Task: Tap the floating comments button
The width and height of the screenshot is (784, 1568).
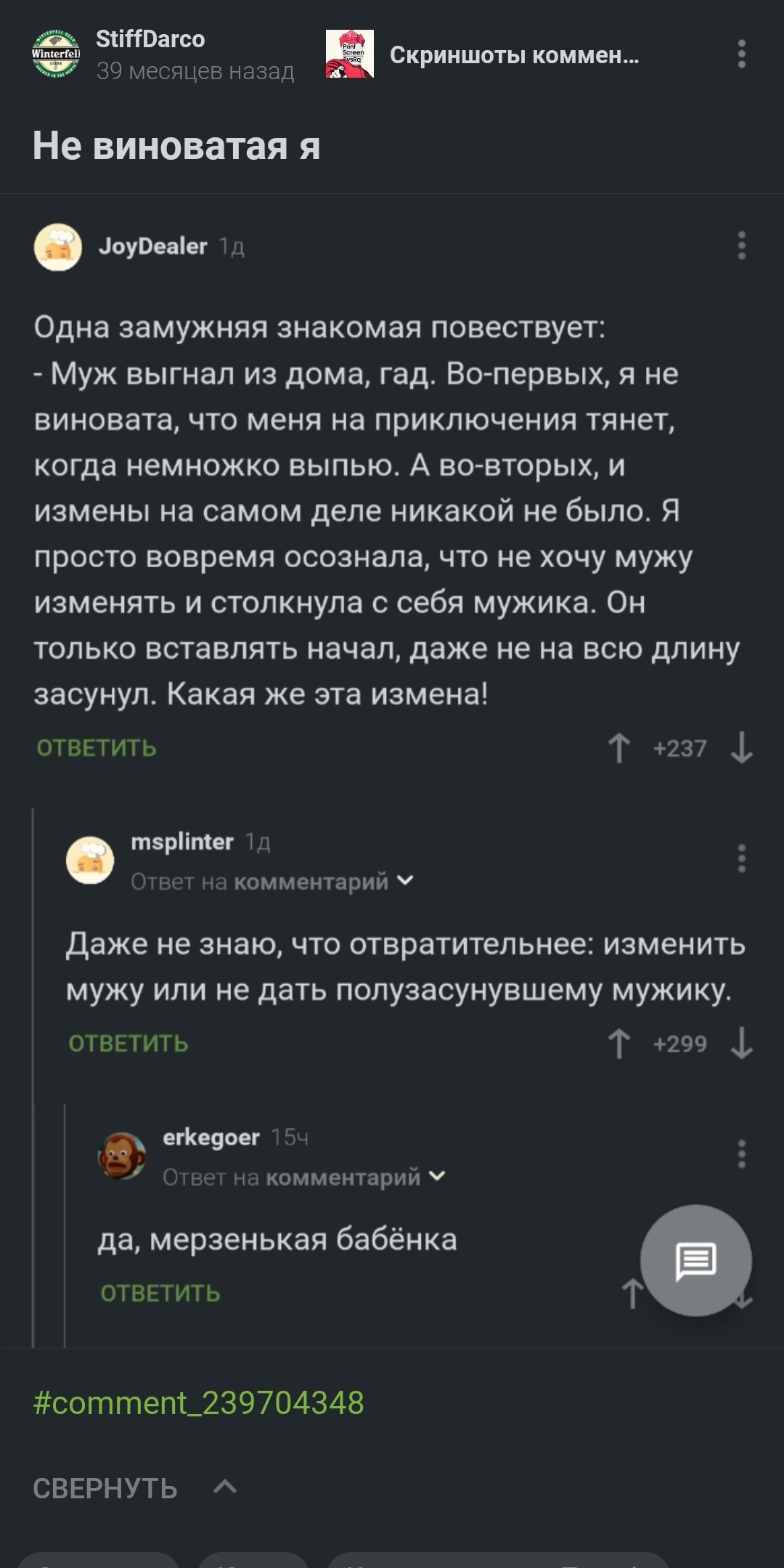Action: coord(695,1260)
